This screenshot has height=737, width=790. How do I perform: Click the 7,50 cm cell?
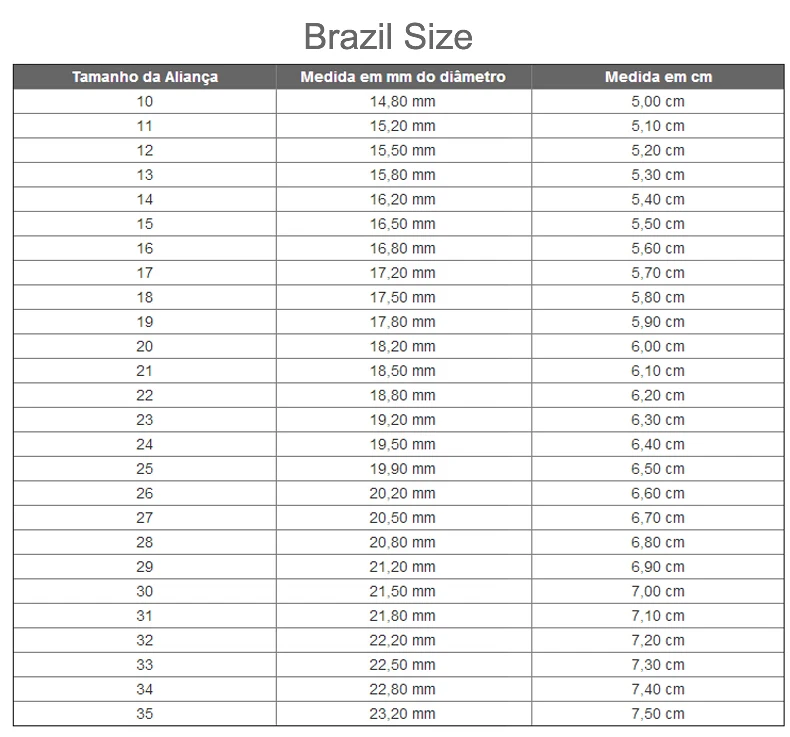click(658, 714)
